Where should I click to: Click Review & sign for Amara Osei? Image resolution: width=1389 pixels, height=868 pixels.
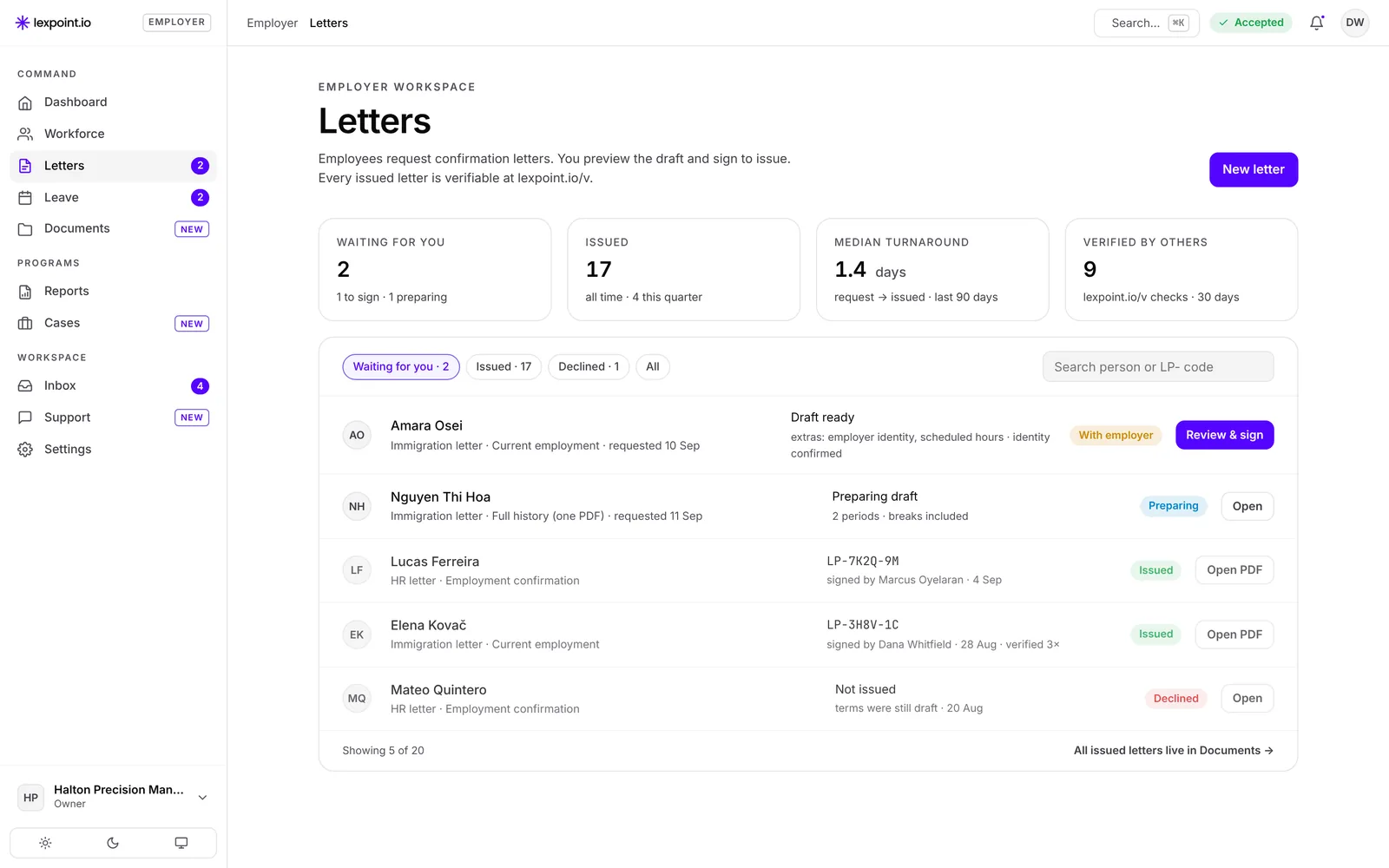(x=1224, y=435)
